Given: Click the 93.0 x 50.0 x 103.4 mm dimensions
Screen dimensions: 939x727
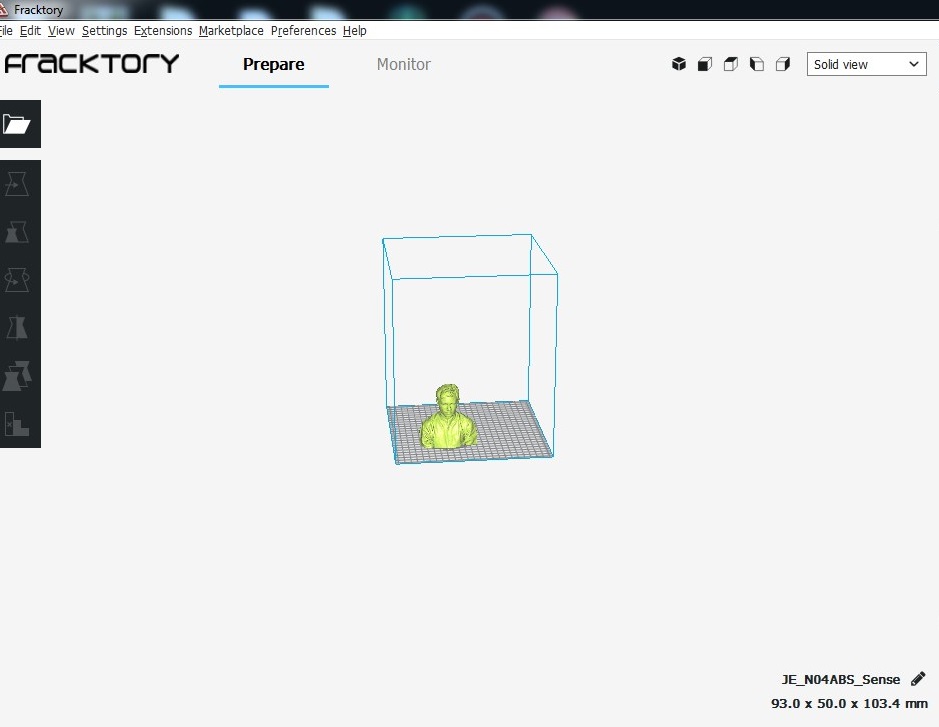Looking at the screenshot, I should pos(849,703).
